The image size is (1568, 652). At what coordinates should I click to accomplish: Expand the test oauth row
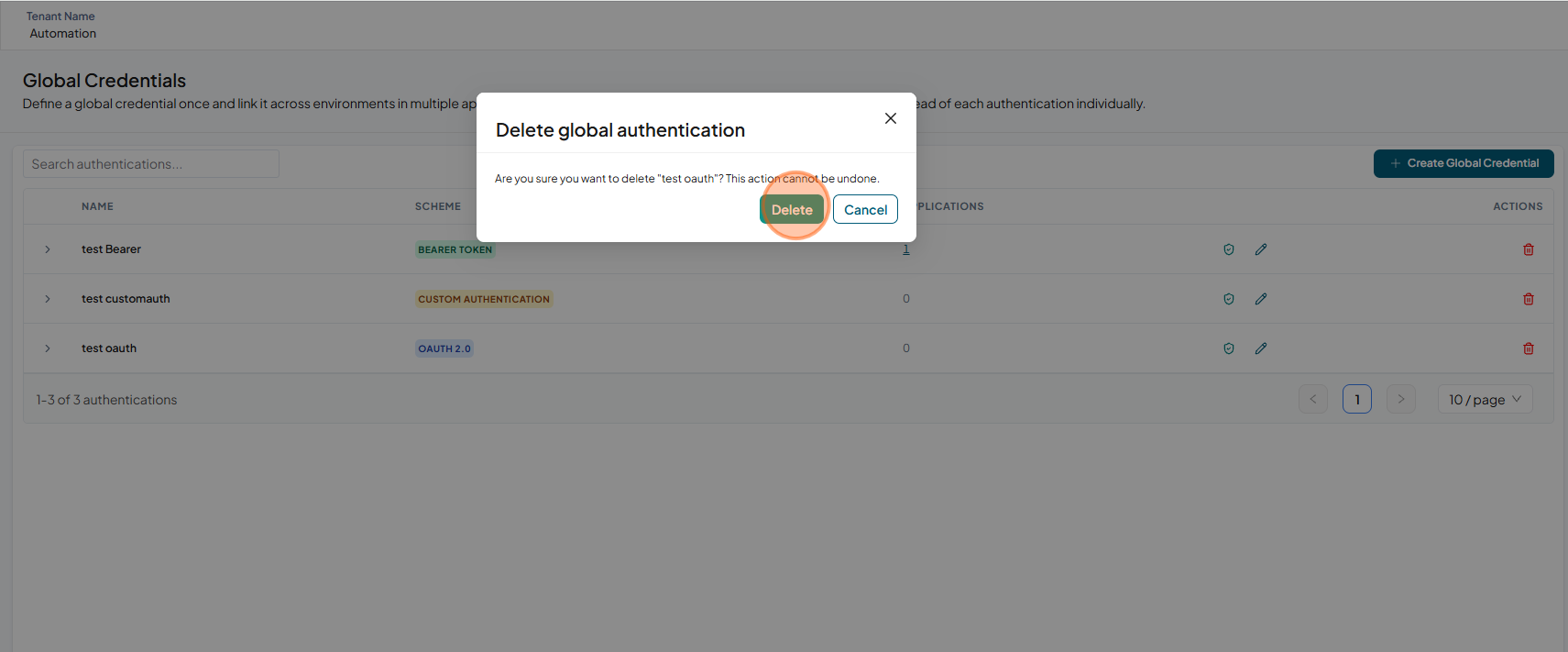tap(48, 348)
